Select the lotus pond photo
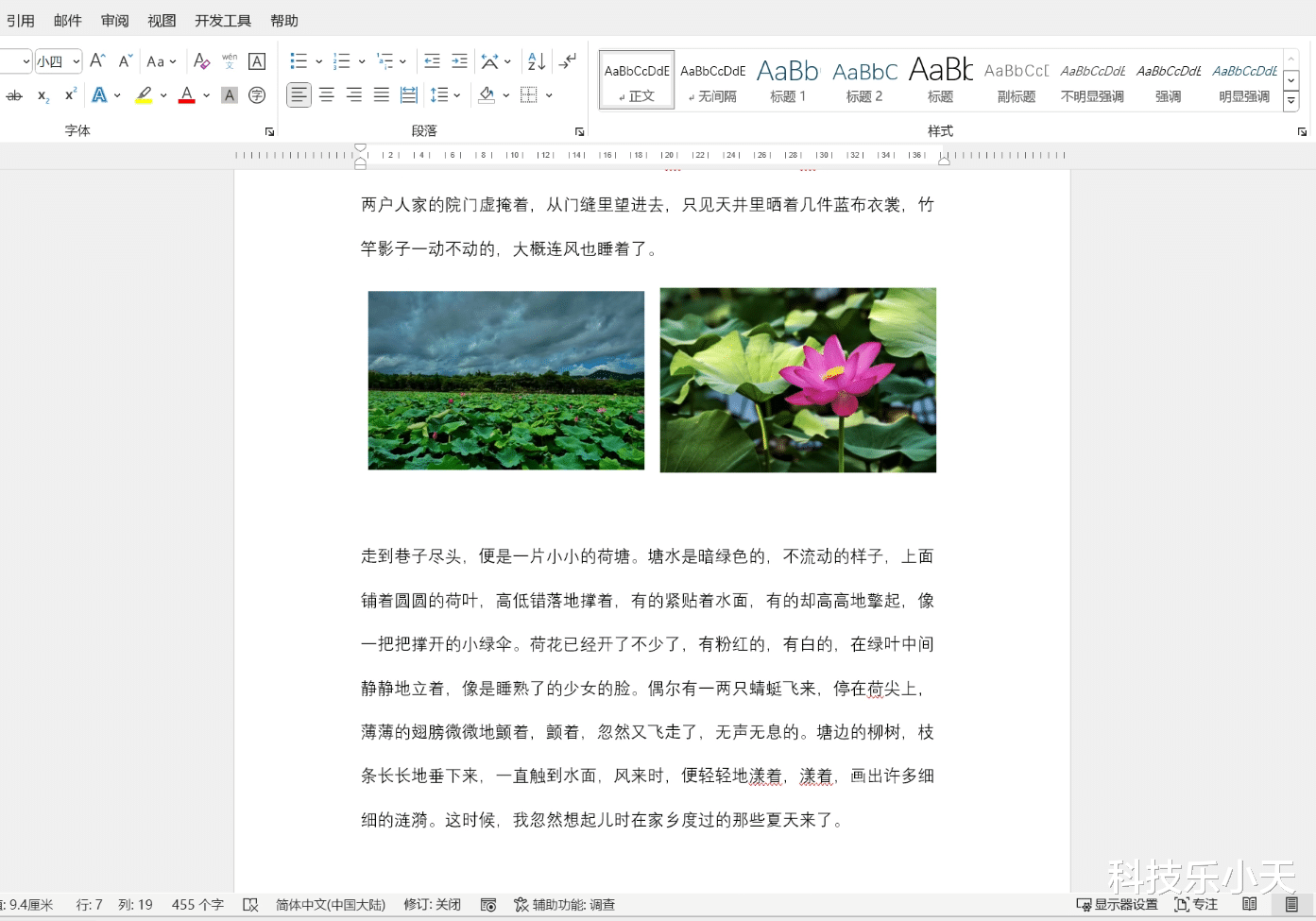This screenshot has width=1316, height=921. (506, 380)
